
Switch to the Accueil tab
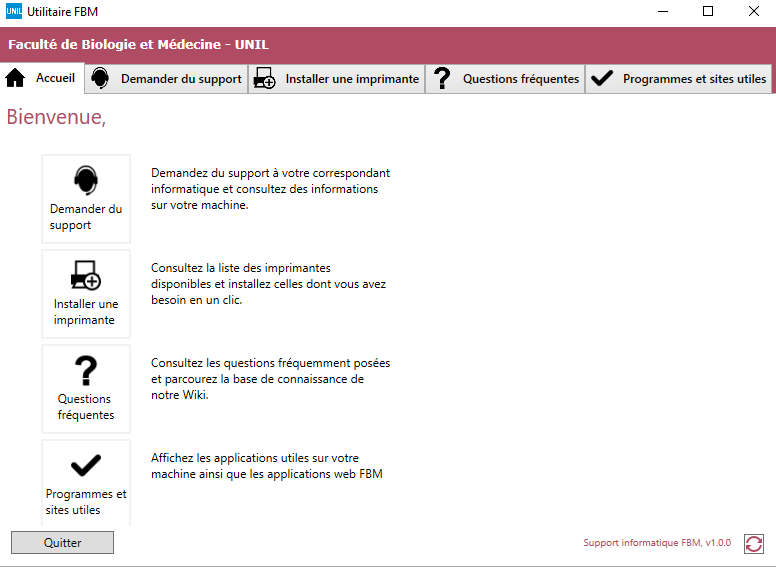click(42, 79)
